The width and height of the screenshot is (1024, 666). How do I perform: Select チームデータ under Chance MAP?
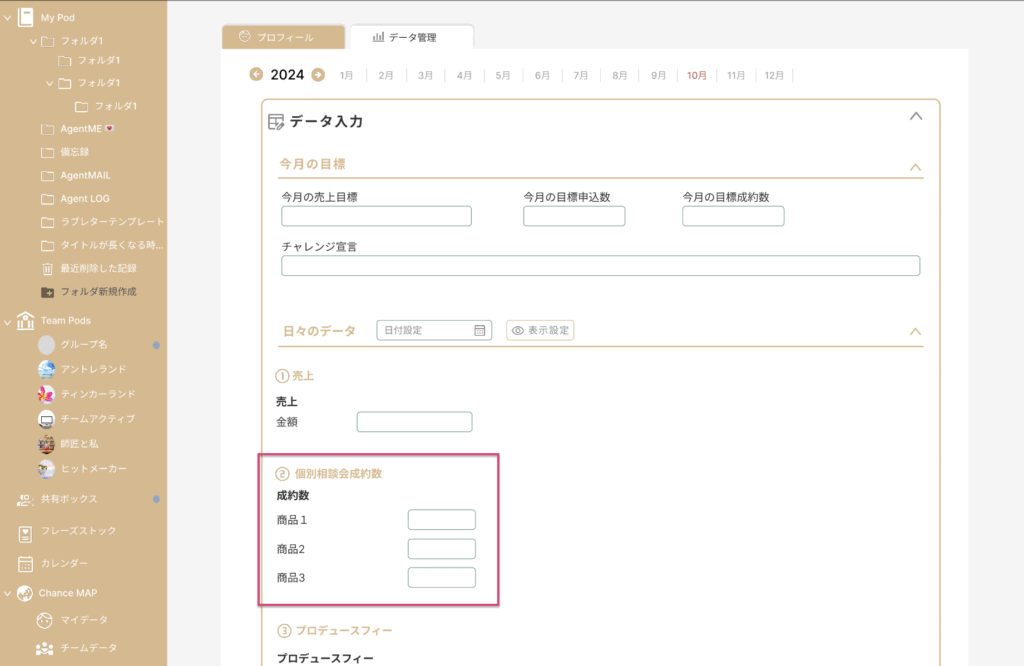pyautogui.click(x=45, y=648)
